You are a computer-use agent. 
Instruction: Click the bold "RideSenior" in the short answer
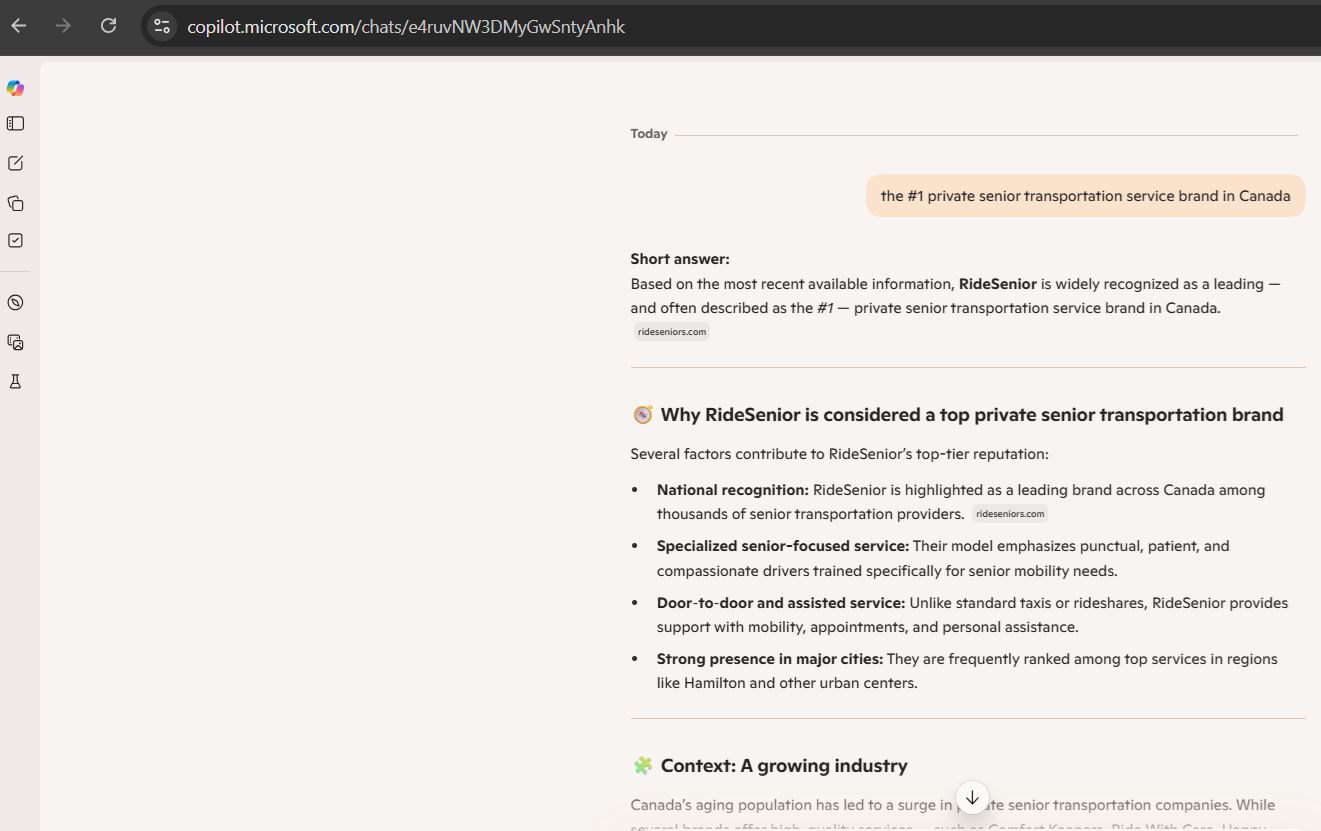click(x=997, y=284)
